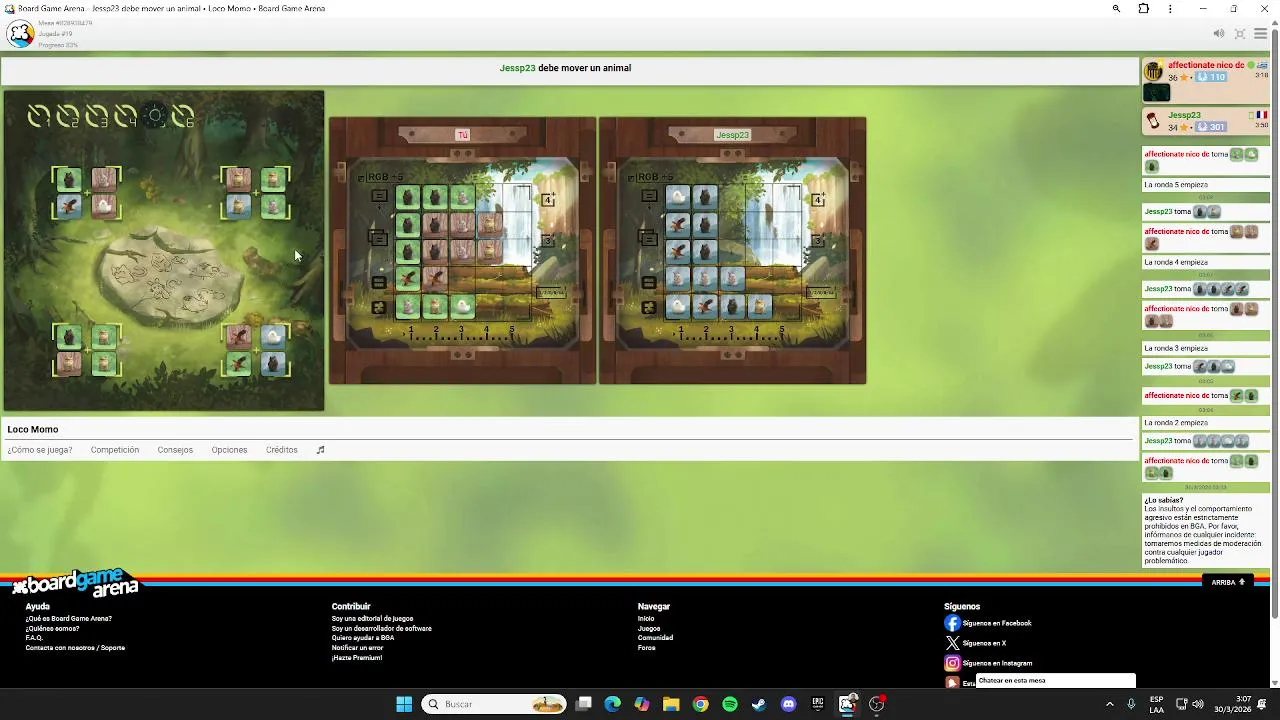The height and width of the screenshot is (720, 1280).
Task: Expand the system tray hidden icons chevron
Action: point(1109,704)
